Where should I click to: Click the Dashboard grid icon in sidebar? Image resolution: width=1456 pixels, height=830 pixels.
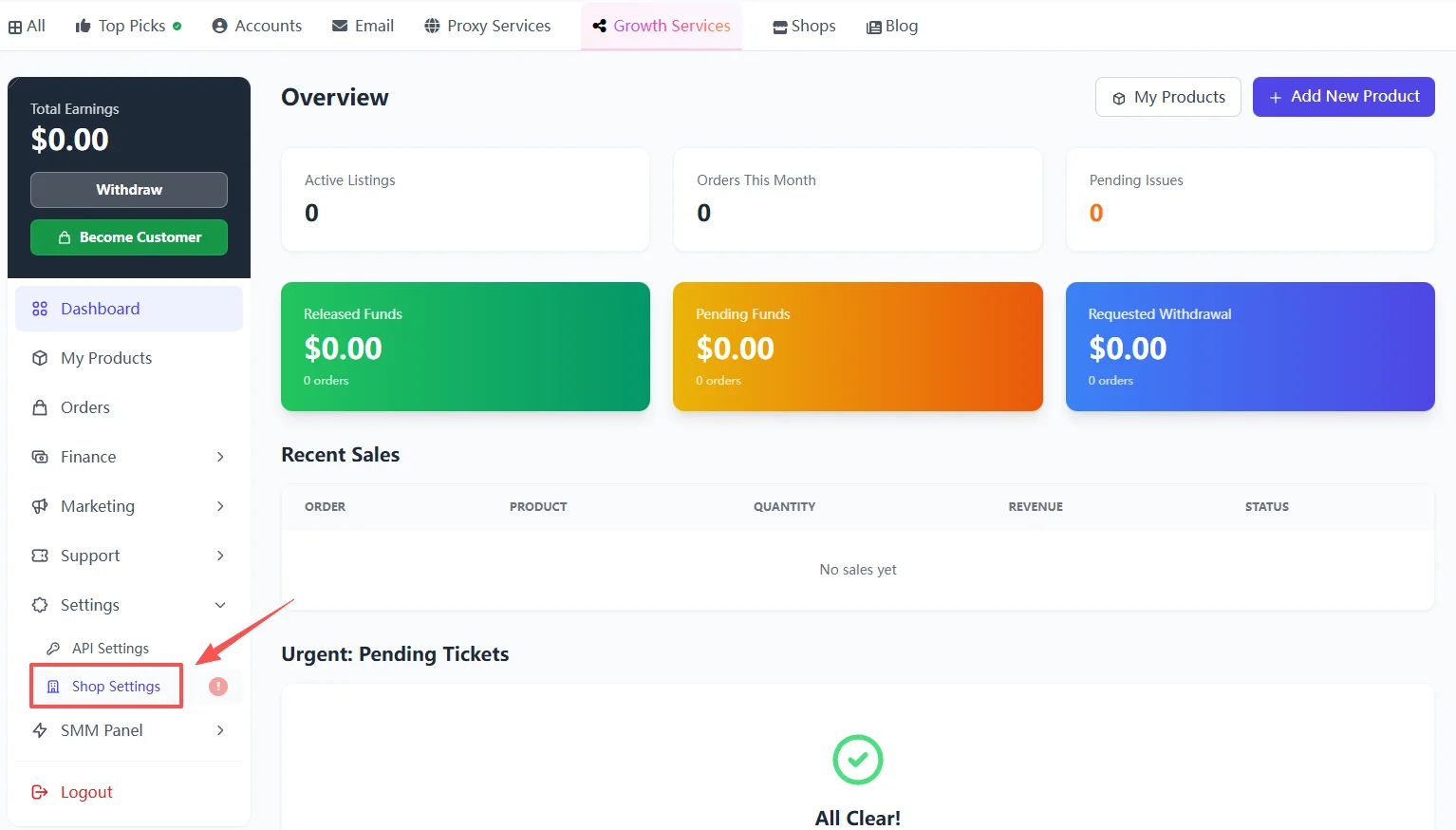point(40,309)
